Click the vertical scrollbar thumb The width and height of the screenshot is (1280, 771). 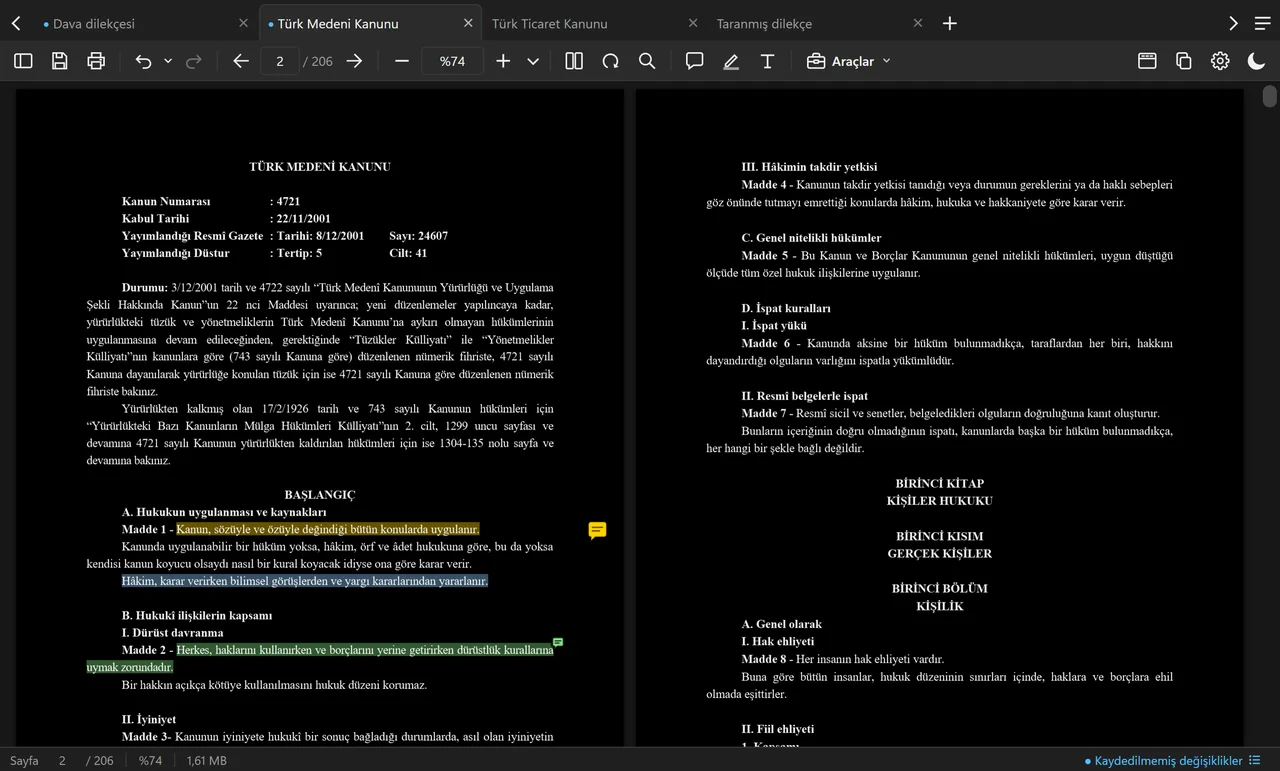(x=1270, y=96)
